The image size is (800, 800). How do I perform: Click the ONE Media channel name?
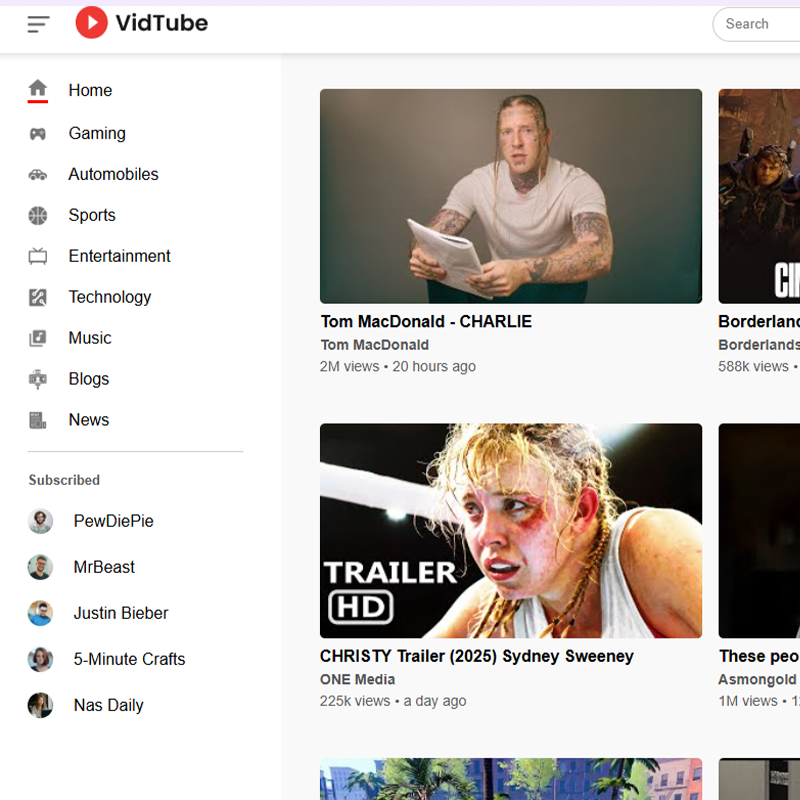click(x=357, y=679)
